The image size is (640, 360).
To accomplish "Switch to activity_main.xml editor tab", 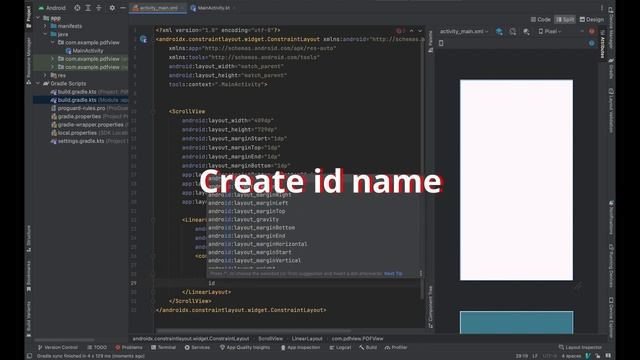I will tap(158, 8).
